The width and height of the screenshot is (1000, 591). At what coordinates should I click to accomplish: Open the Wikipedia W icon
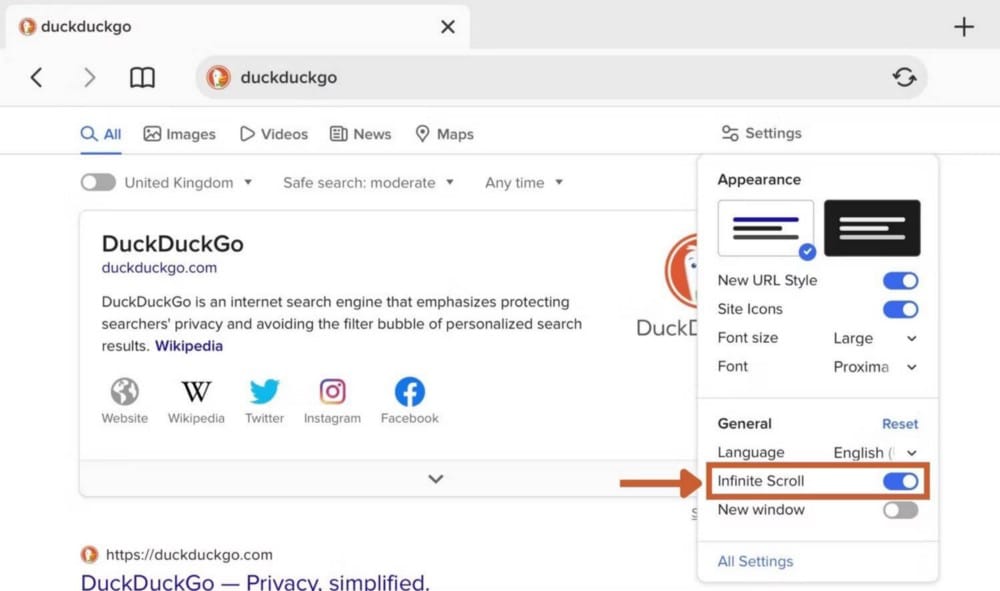tap(196, 391)
